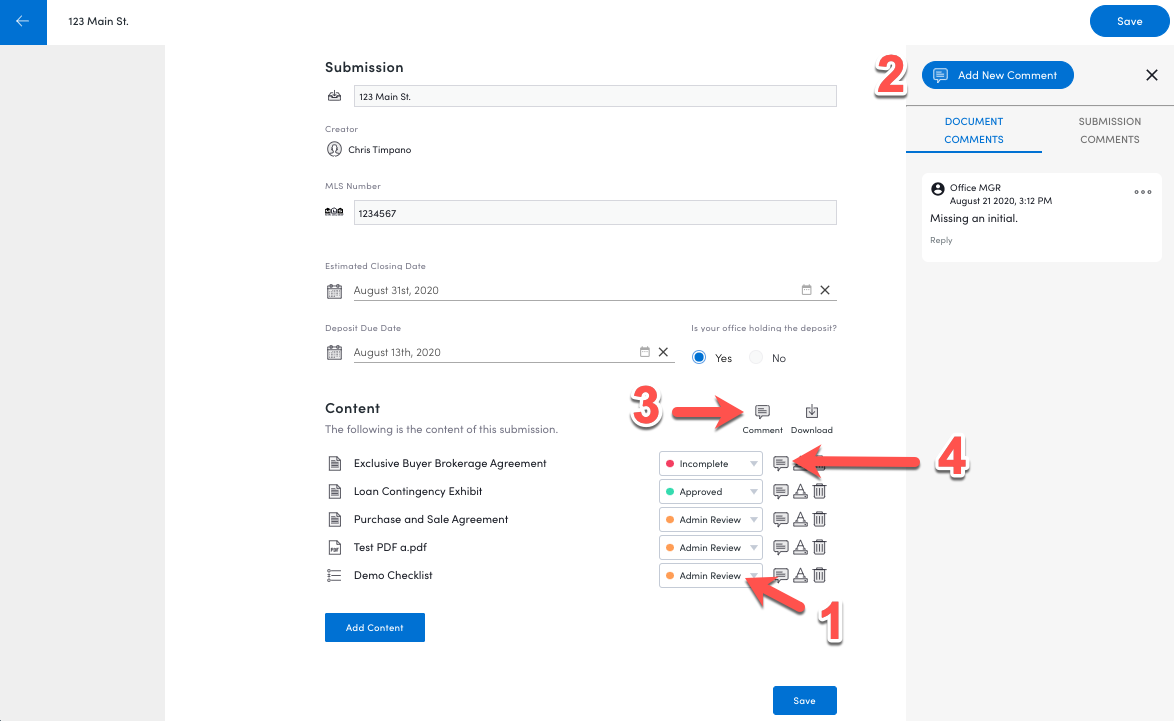Click Office MGR profile avatar icon

pyautogui.click(x=937, y=189)
